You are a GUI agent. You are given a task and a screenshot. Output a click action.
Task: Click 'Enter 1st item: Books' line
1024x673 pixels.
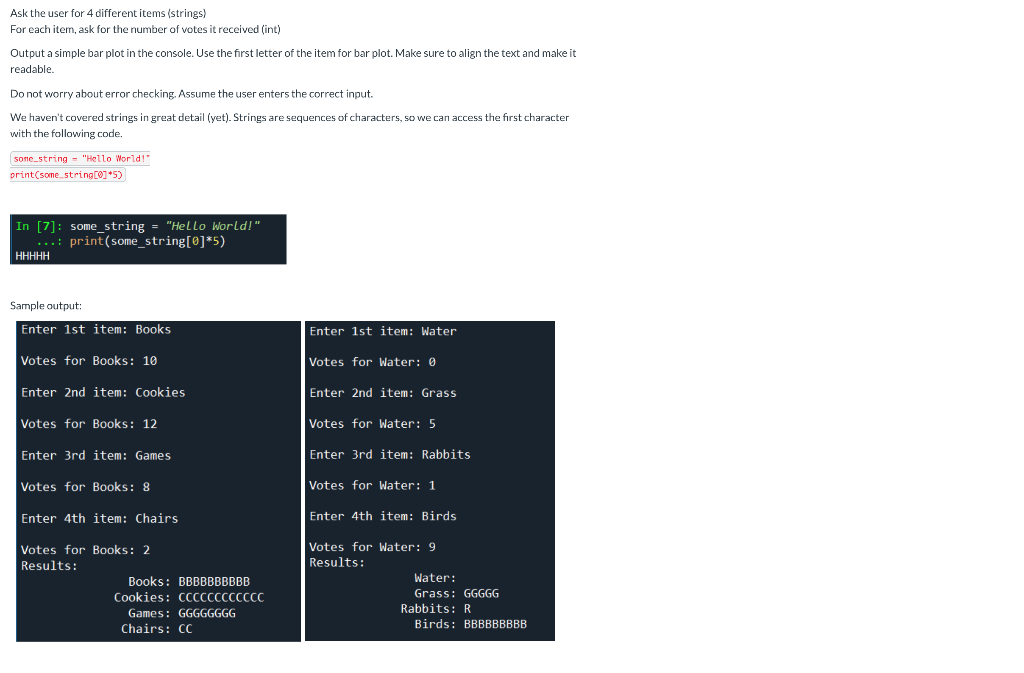click(96, 330)
